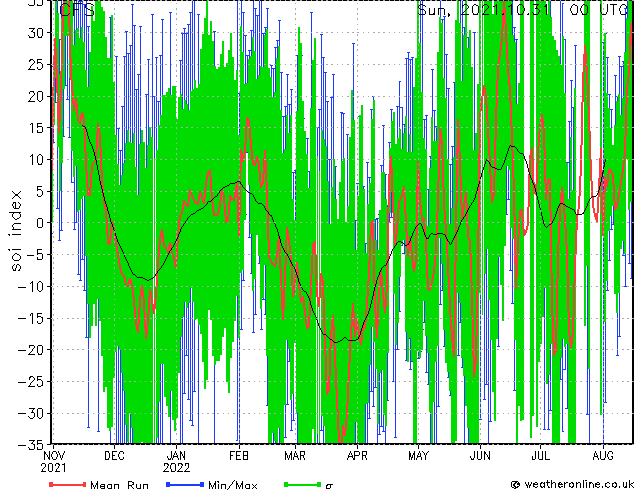The image size is (634, 490).
Task: Click the FEB x-axis label
Action: point(239,456)
